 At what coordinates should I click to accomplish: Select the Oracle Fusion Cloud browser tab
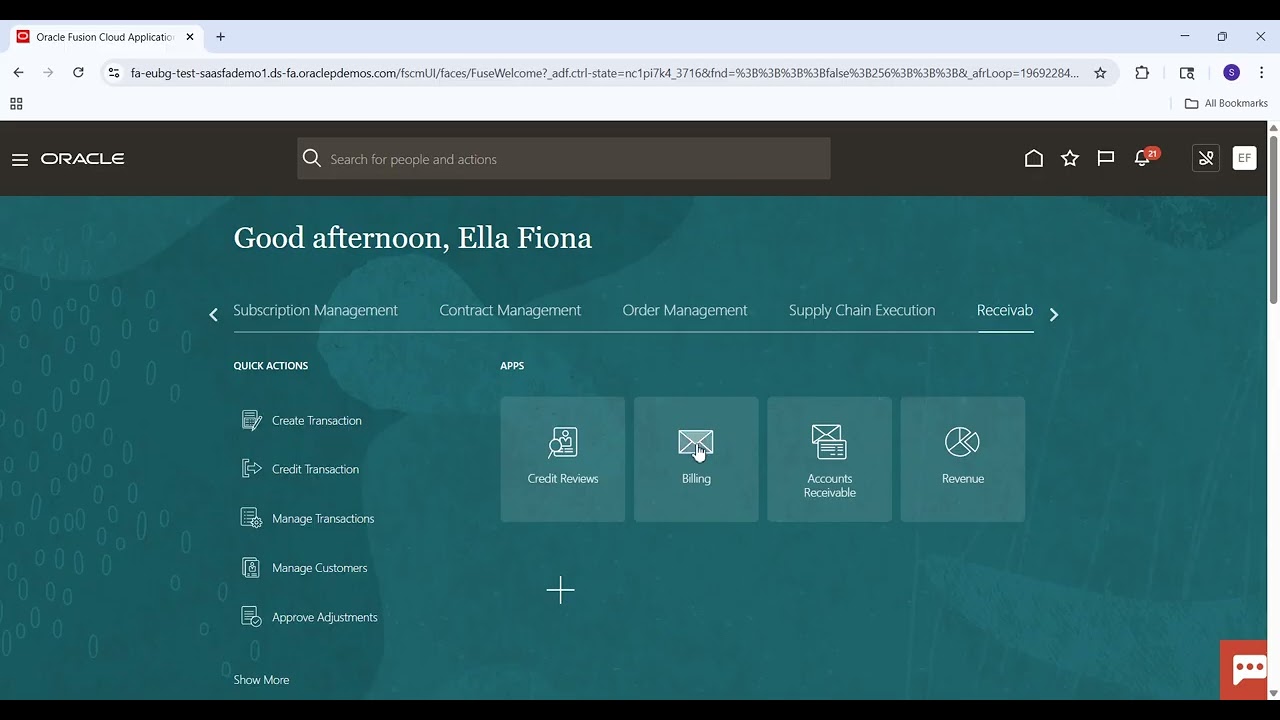105,37
